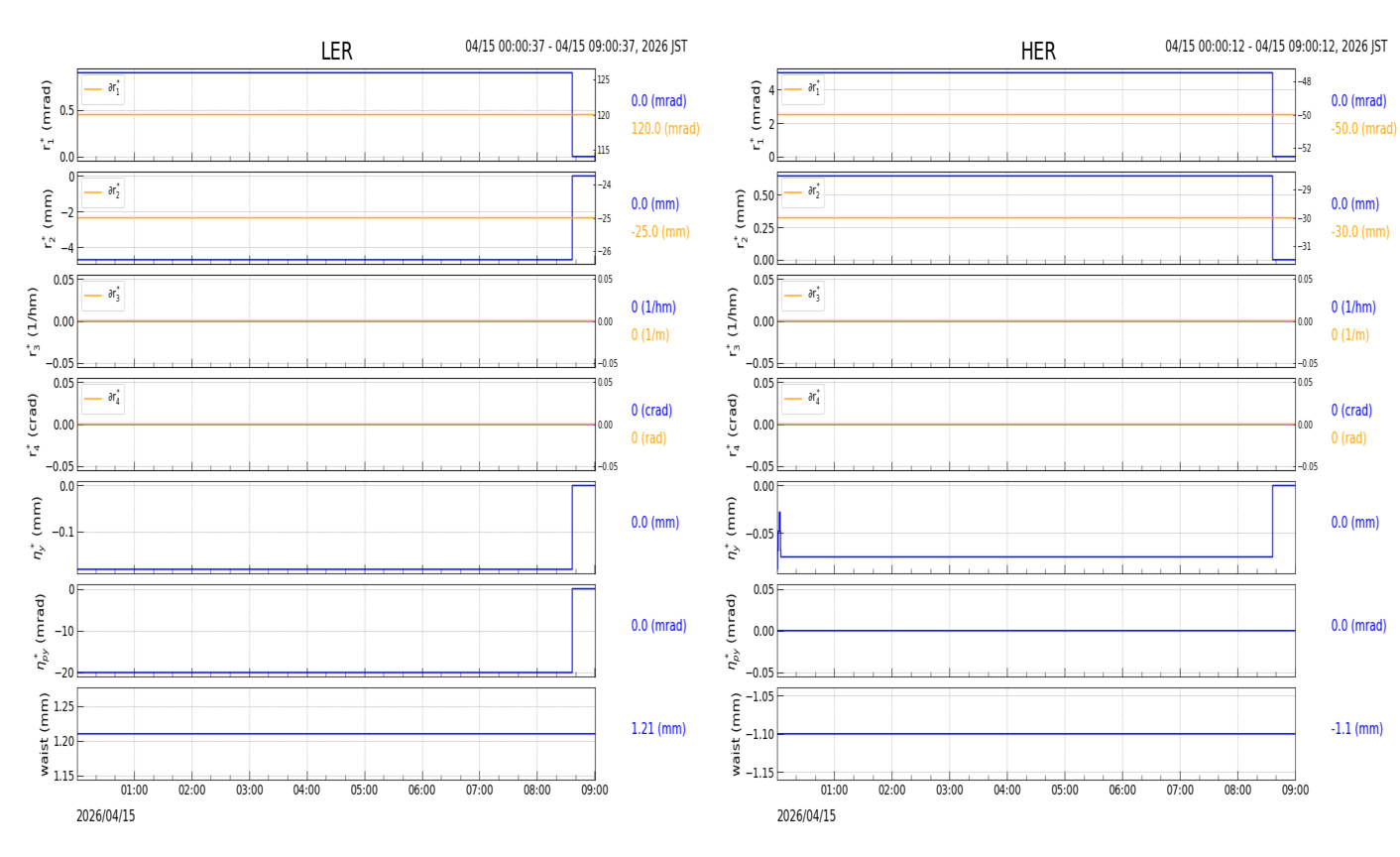This screenshot has width=1400, height=857.
Task: Select the LER "0 (crad)" value
Action: coord(651,411)
